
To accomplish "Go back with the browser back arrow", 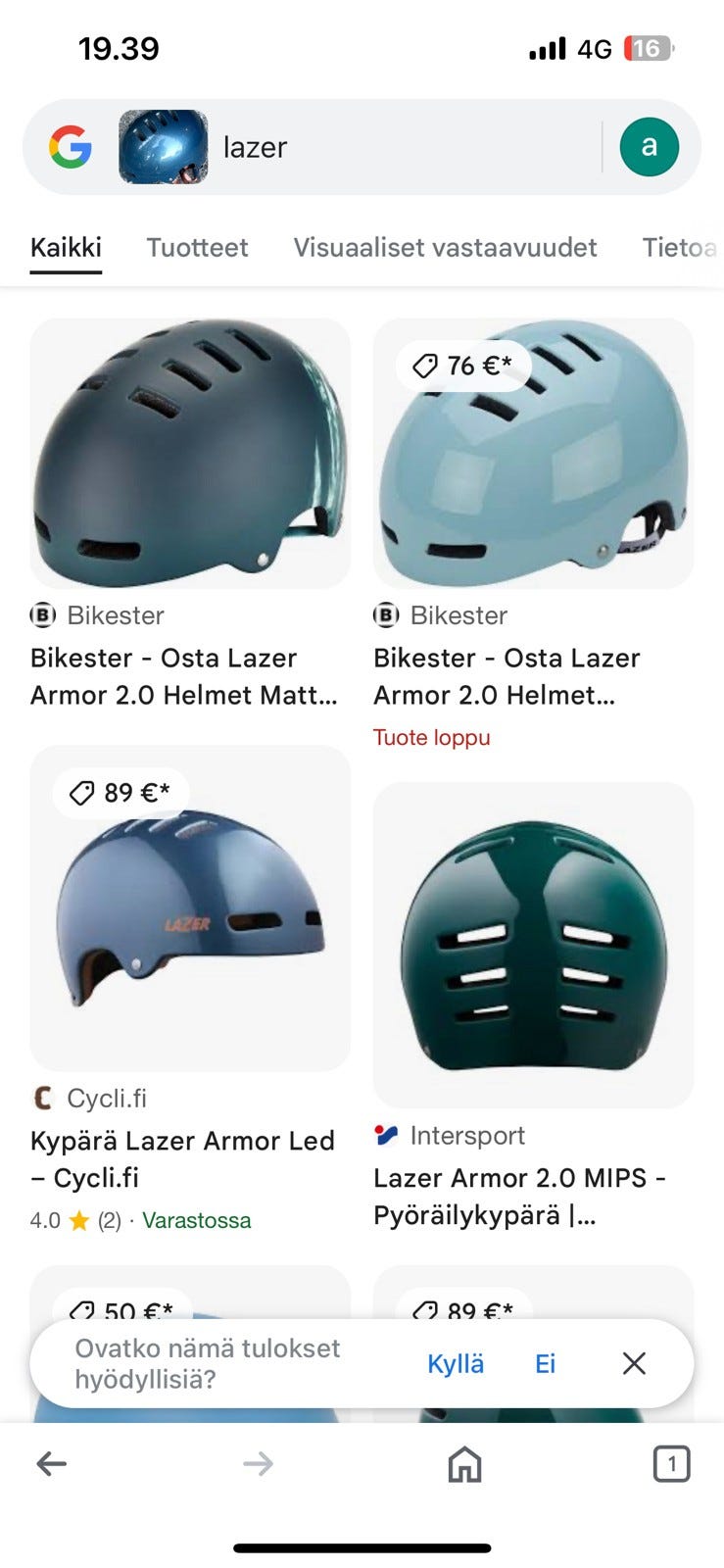I will pyautogui.click(x=52, y=1464).
